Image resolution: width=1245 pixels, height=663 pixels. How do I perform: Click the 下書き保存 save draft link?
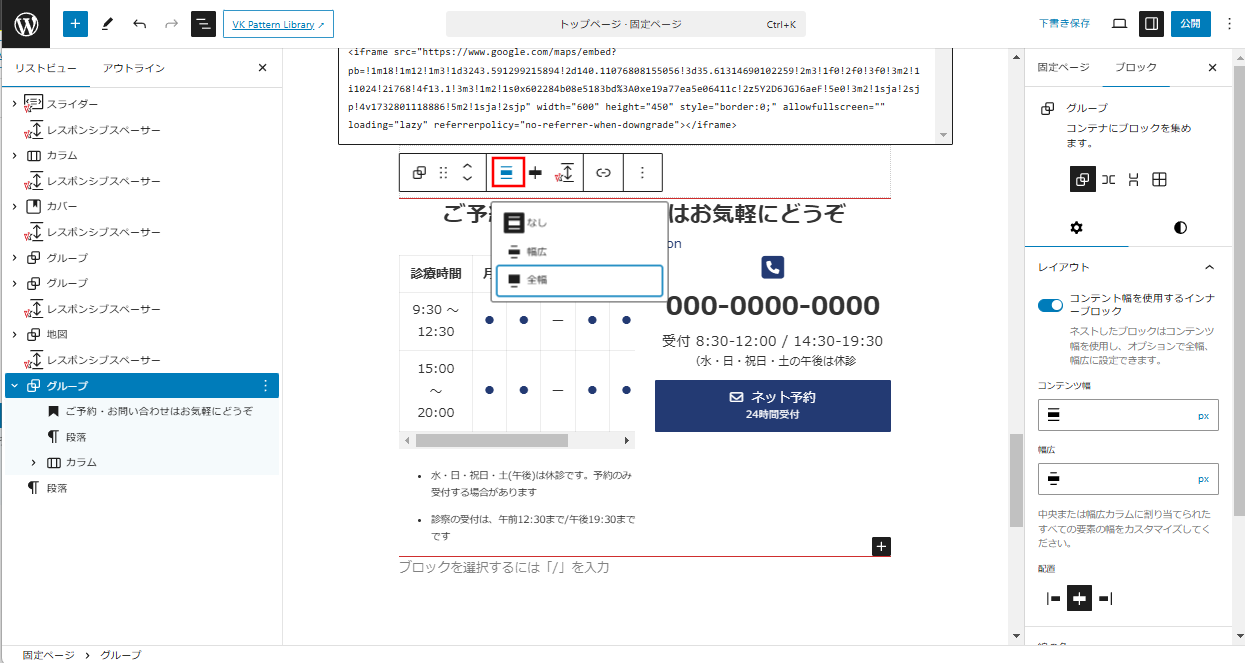coord(1064,24)
